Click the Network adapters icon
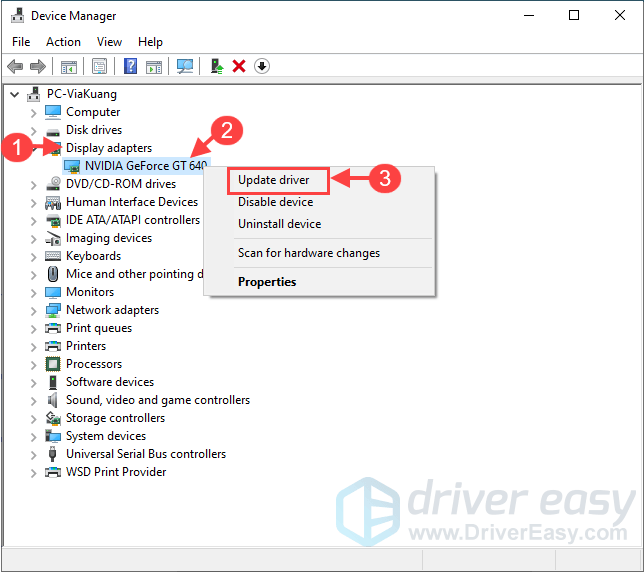This screenshot has height=572, width=644. 53,310
